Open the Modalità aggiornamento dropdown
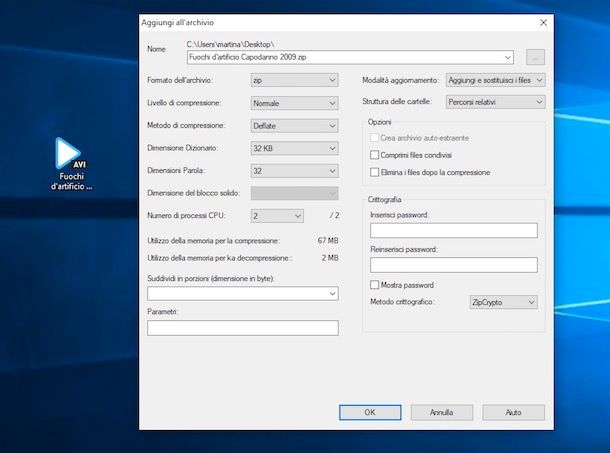Viewport: 610px width, 453px height. pyautogui.click(x=496, y=80)
